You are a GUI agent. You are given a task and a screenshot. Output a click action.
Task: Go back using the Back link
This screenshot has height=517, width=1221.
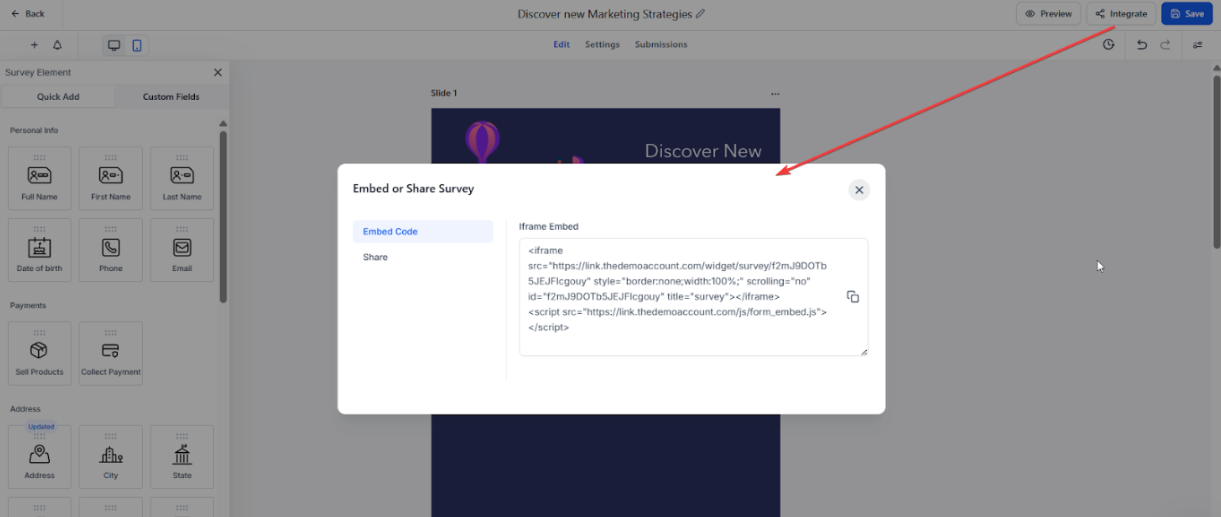click(28, 14)
